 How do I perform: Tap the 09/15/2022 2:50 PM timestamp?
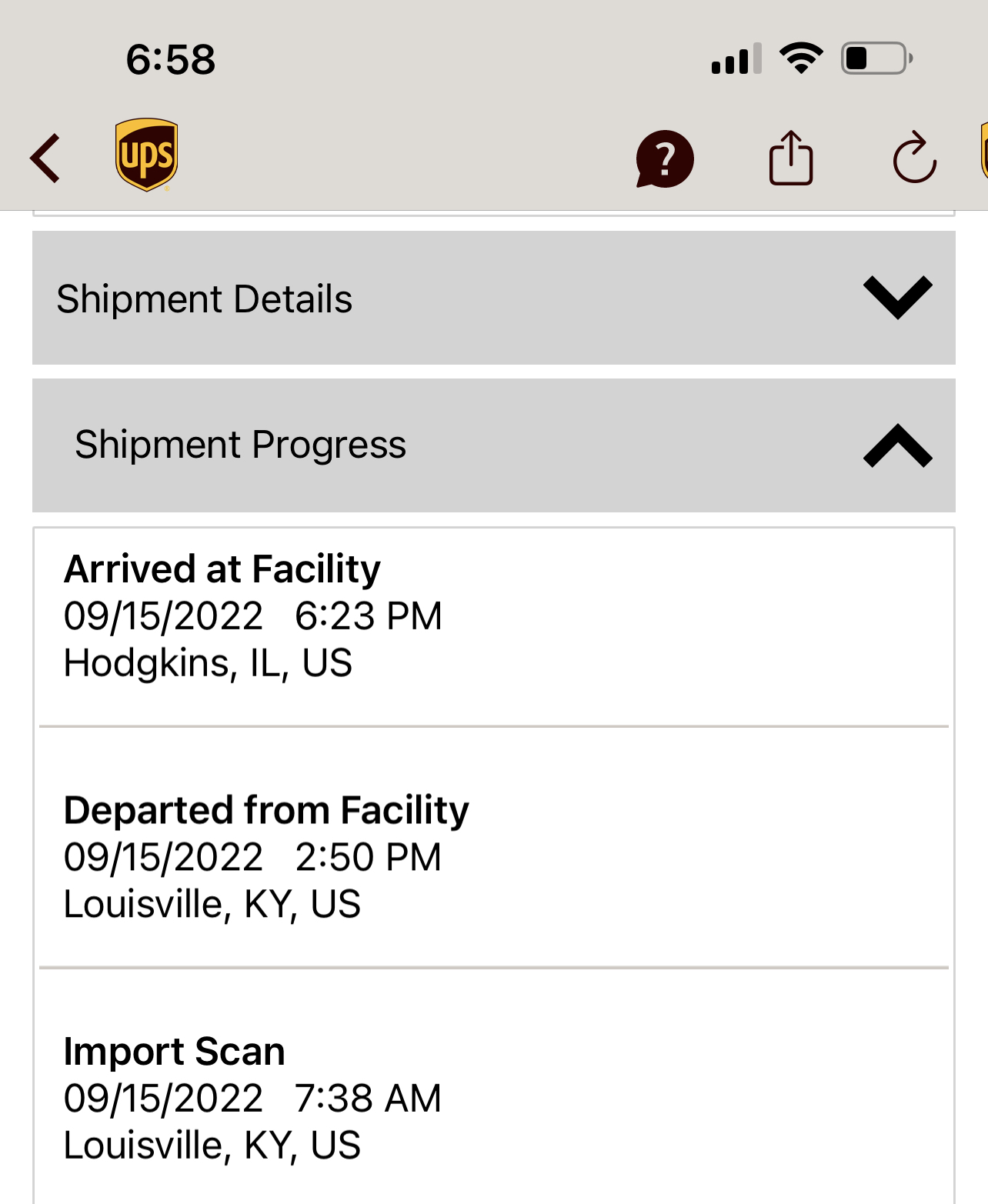tap(252, 857)
